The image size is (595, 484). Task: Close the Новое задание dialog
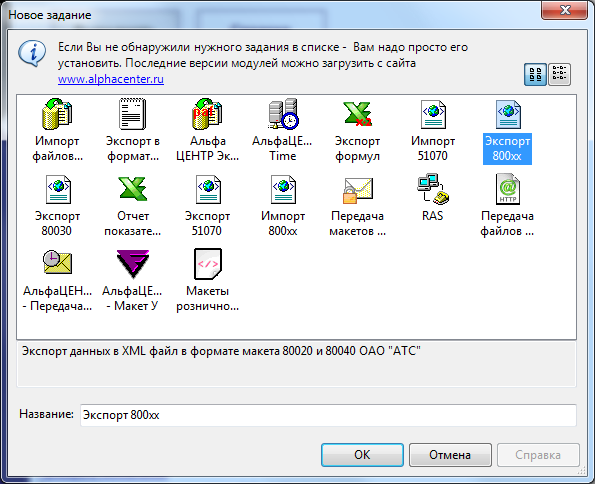(x=565, y=9)
